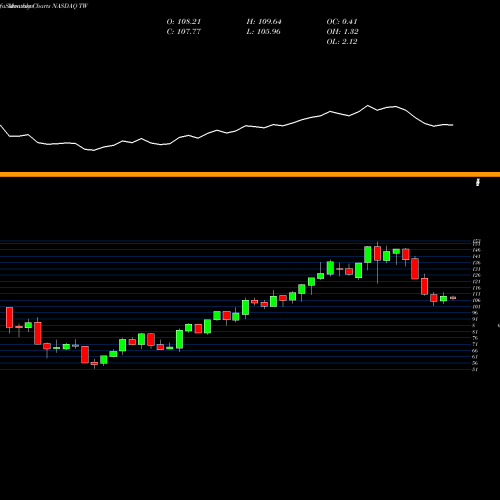Click the low price value L: 105.96
This screenshot has height=500, width=500.
pos(264,32)
